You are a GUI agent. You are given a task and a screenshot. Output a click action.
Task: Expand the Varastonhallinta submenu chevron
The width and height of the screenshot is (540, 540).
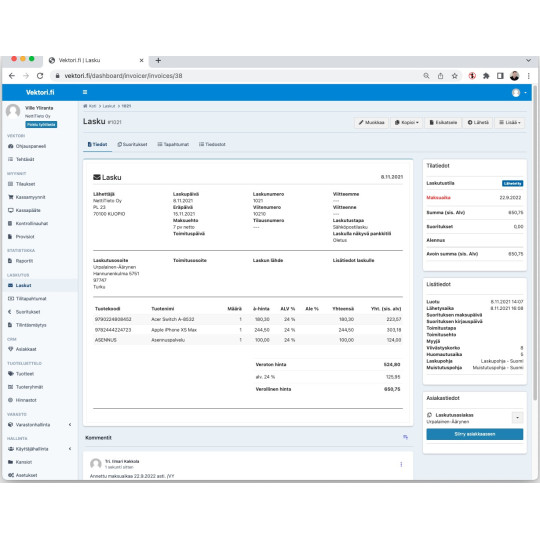pyautogui.click(x=70, y=425)
